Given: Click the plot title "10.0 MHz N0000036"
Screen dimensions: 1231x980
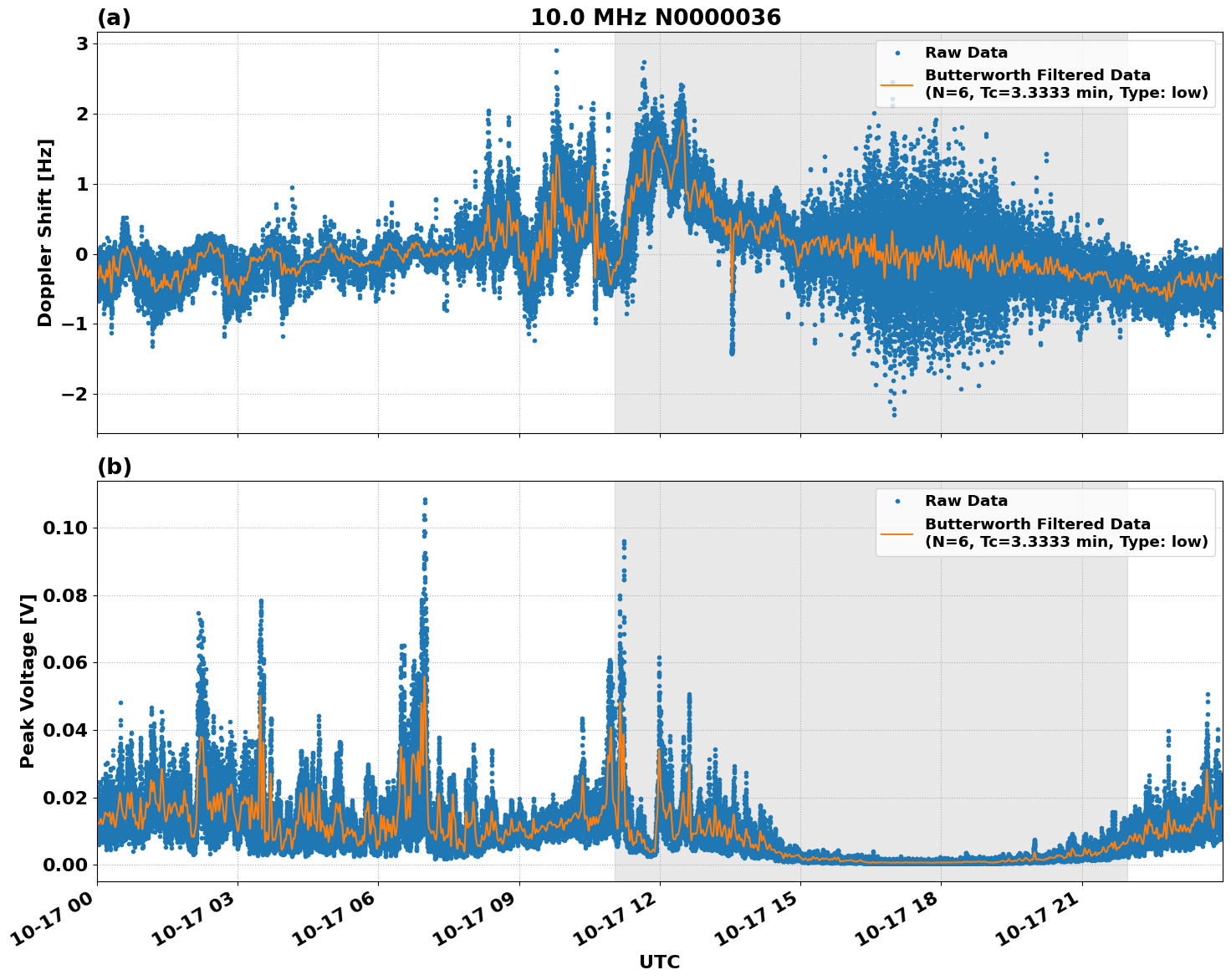Looking at the screenshot, I should [655, 18].
